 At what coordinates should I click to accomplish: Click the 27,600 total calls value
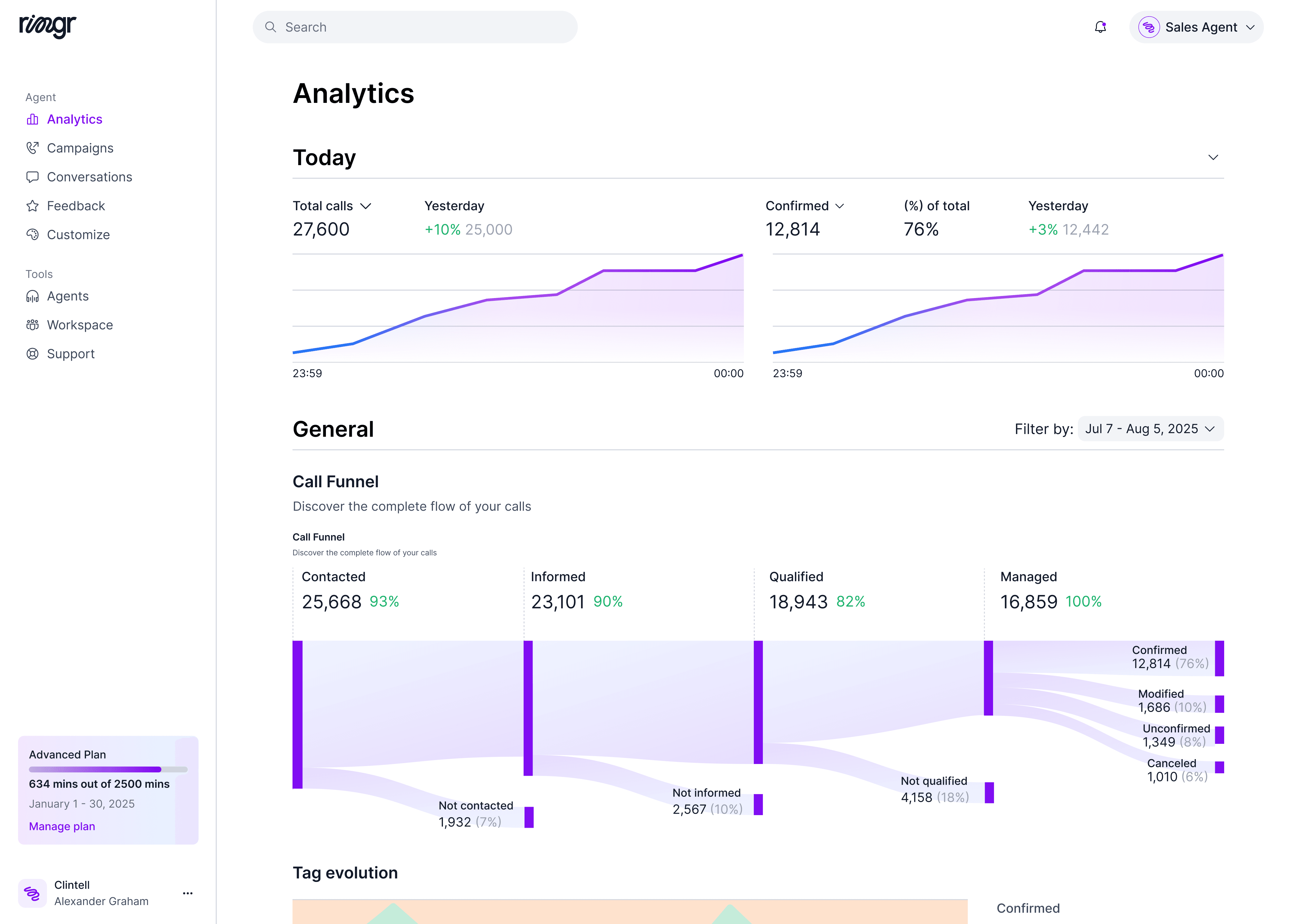321,229
